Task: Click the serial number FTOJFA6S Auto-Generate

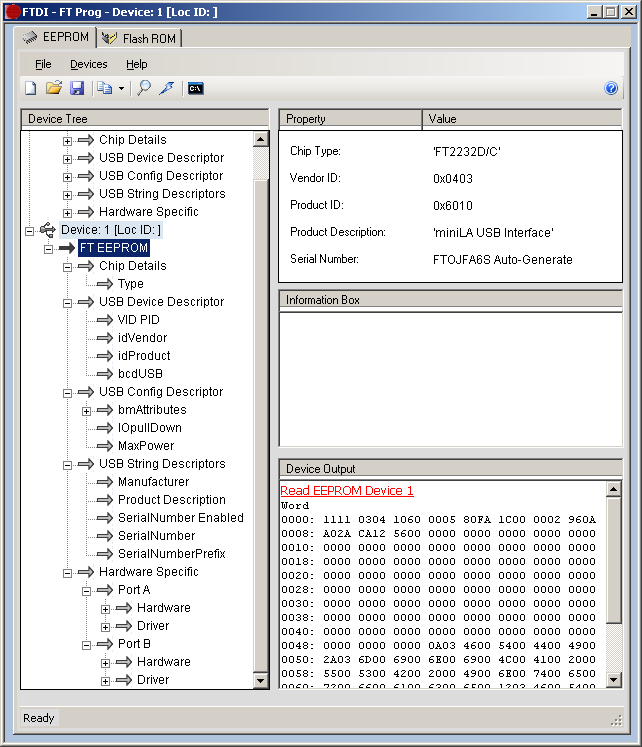Action: tap(502, 260)
